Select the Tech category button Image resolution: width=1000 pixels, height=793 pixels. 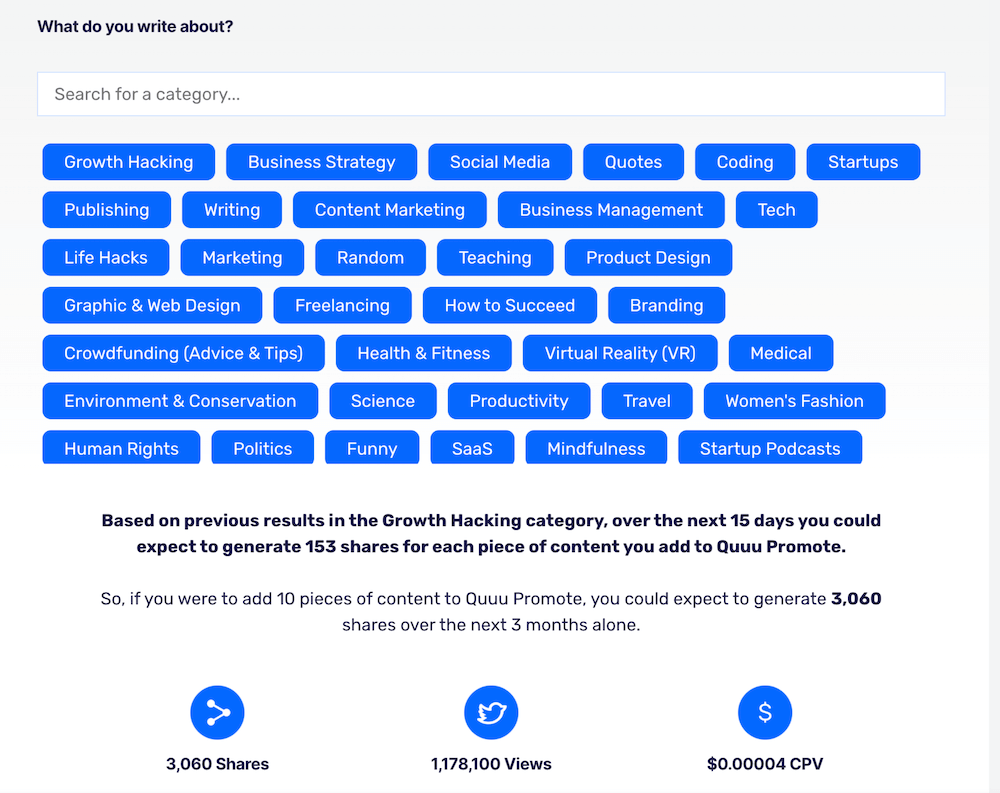coord(776,210)
